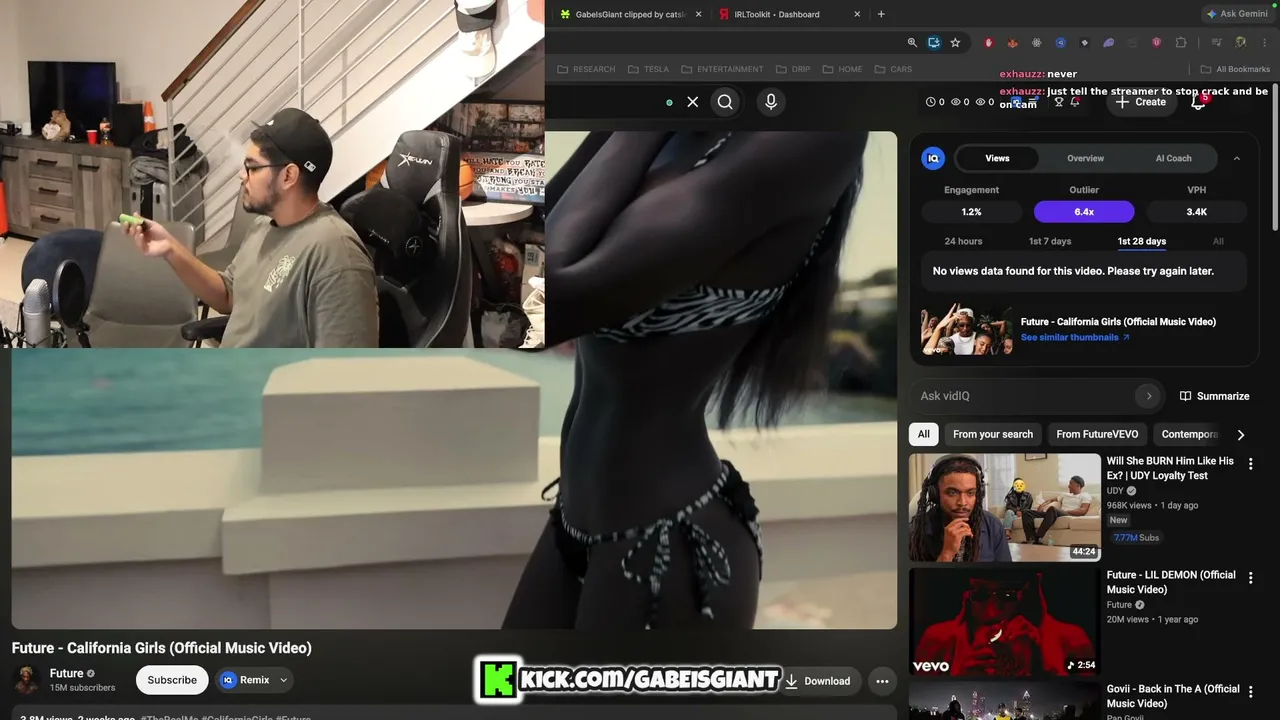Click the browser profile avatar icon

click(x=1240, y=43)
